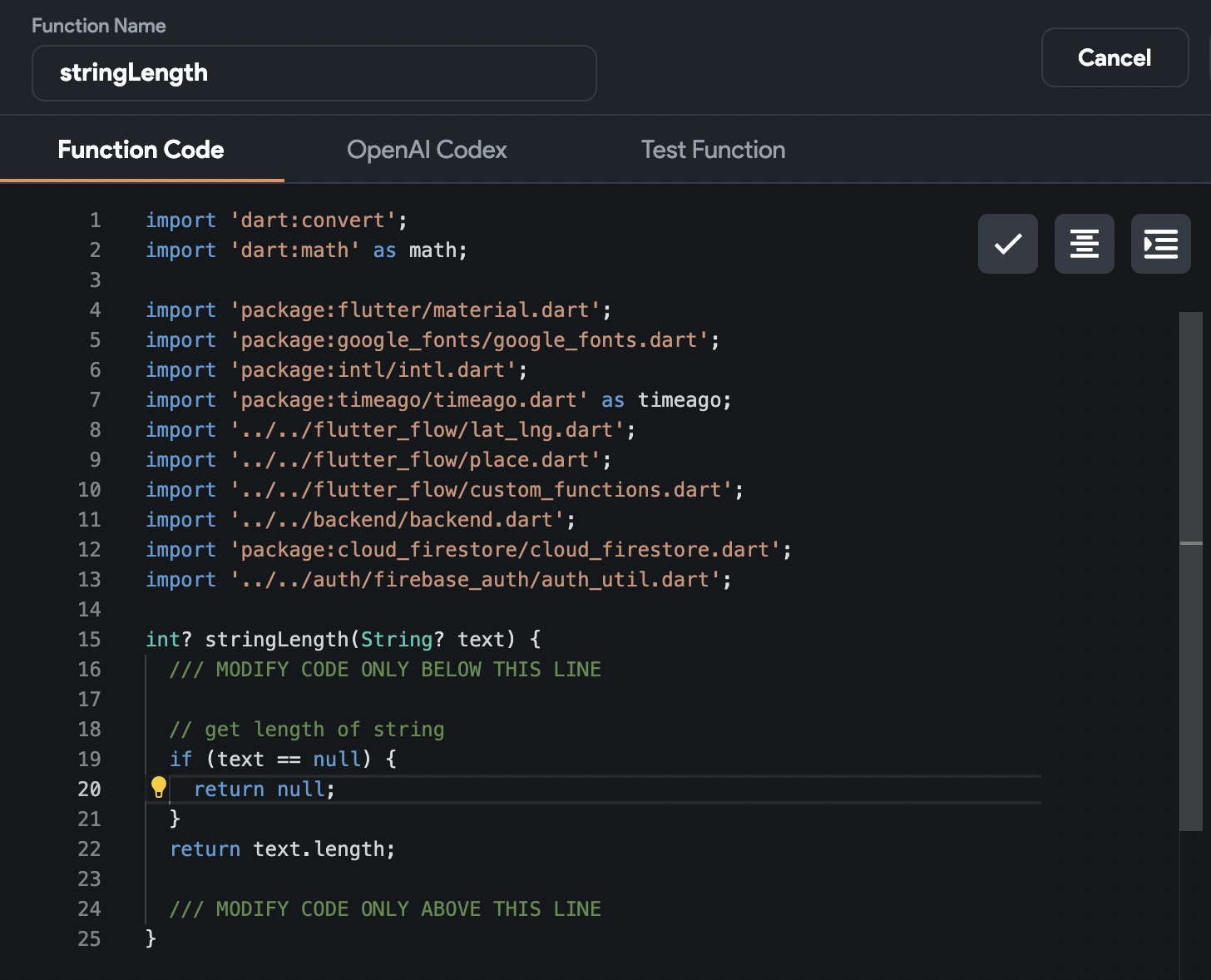Click the checkmark icon to validate code
This screenshot has height=980, width=1211.
coord(1008,244)
